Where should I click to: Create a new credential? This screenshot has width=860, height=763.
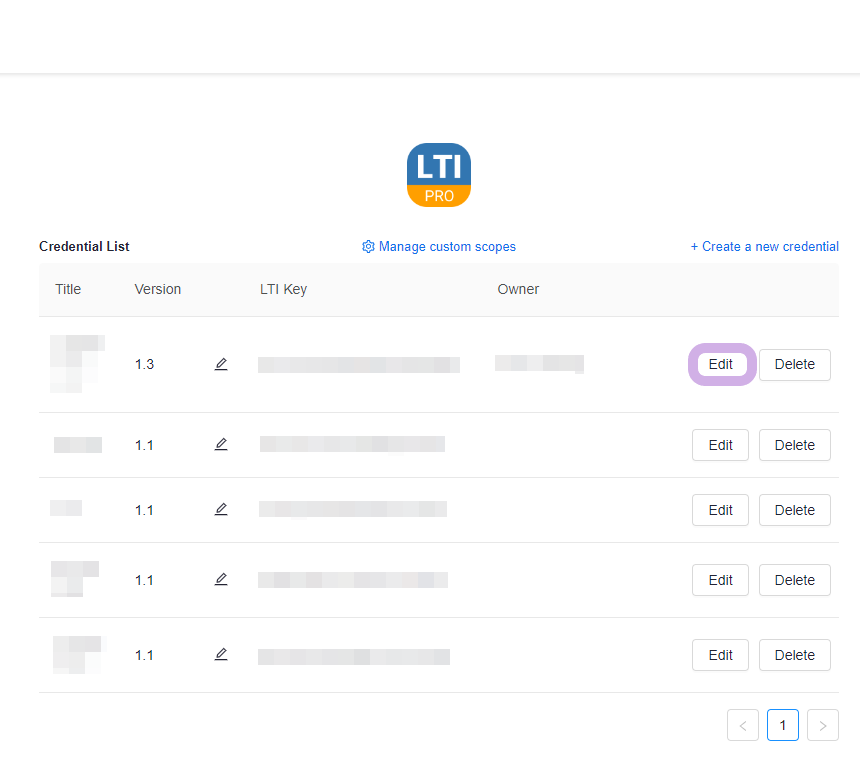764,247
